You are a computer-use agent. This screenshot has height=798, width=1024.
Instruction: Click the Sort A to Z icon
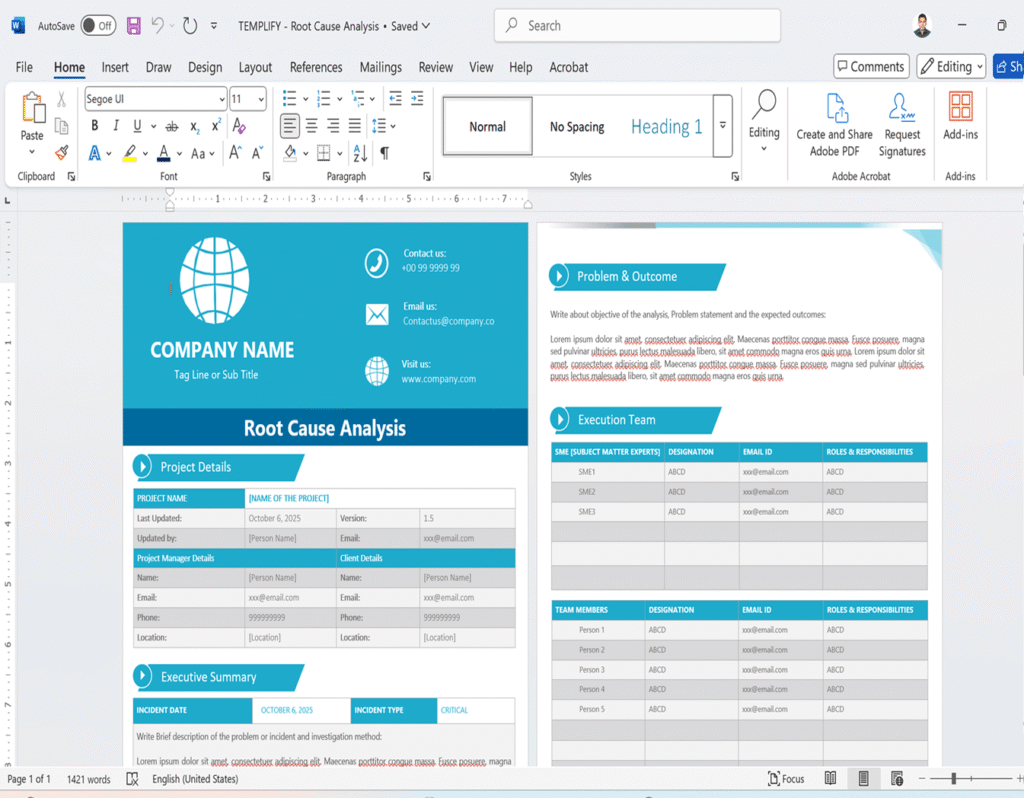pyautogui.click(x=360, y=153)
